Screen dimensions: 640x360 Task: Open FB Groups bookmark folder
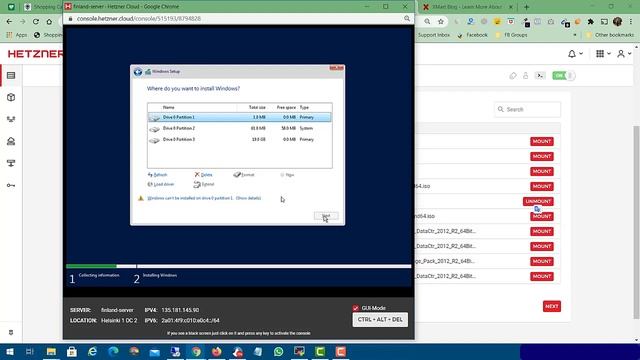pyautogui.click(x=511, y=35)
